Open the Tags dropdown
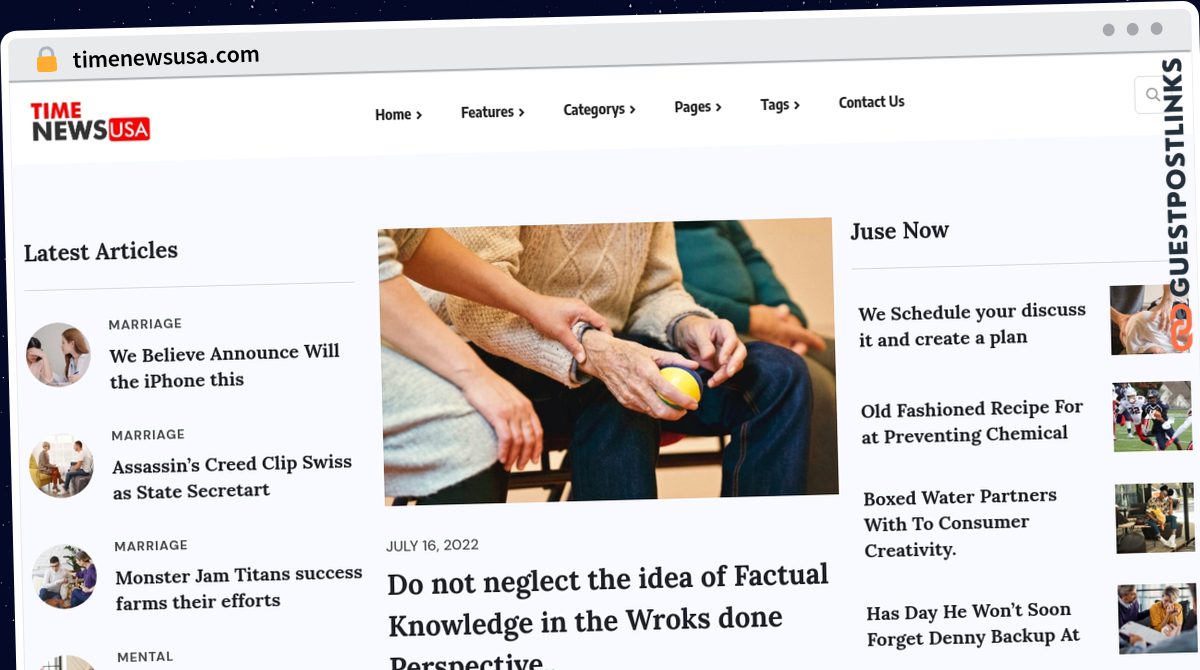Screen dimensions: 1200x670 point(780,104)
